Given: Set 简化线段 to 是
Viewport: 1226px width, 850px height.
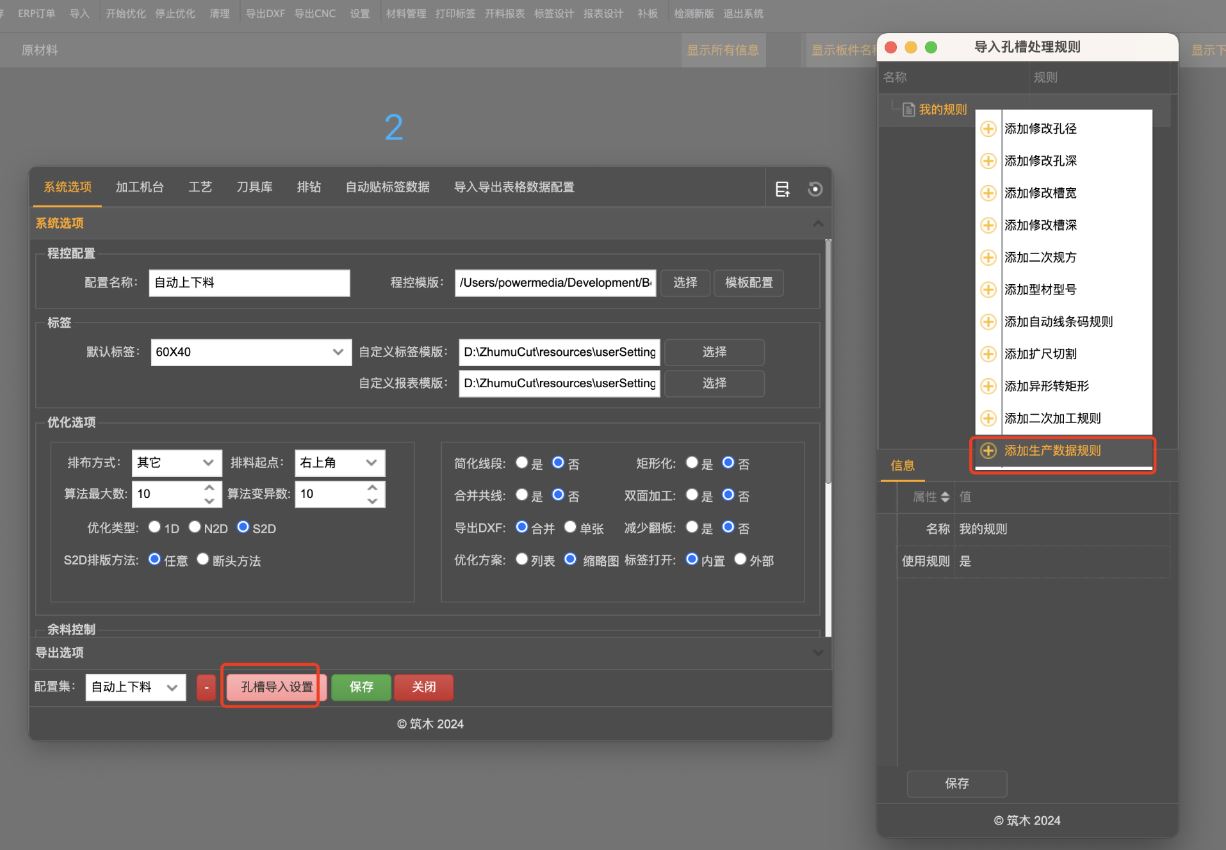Looking at the screenshot, I should coord(522,463).
